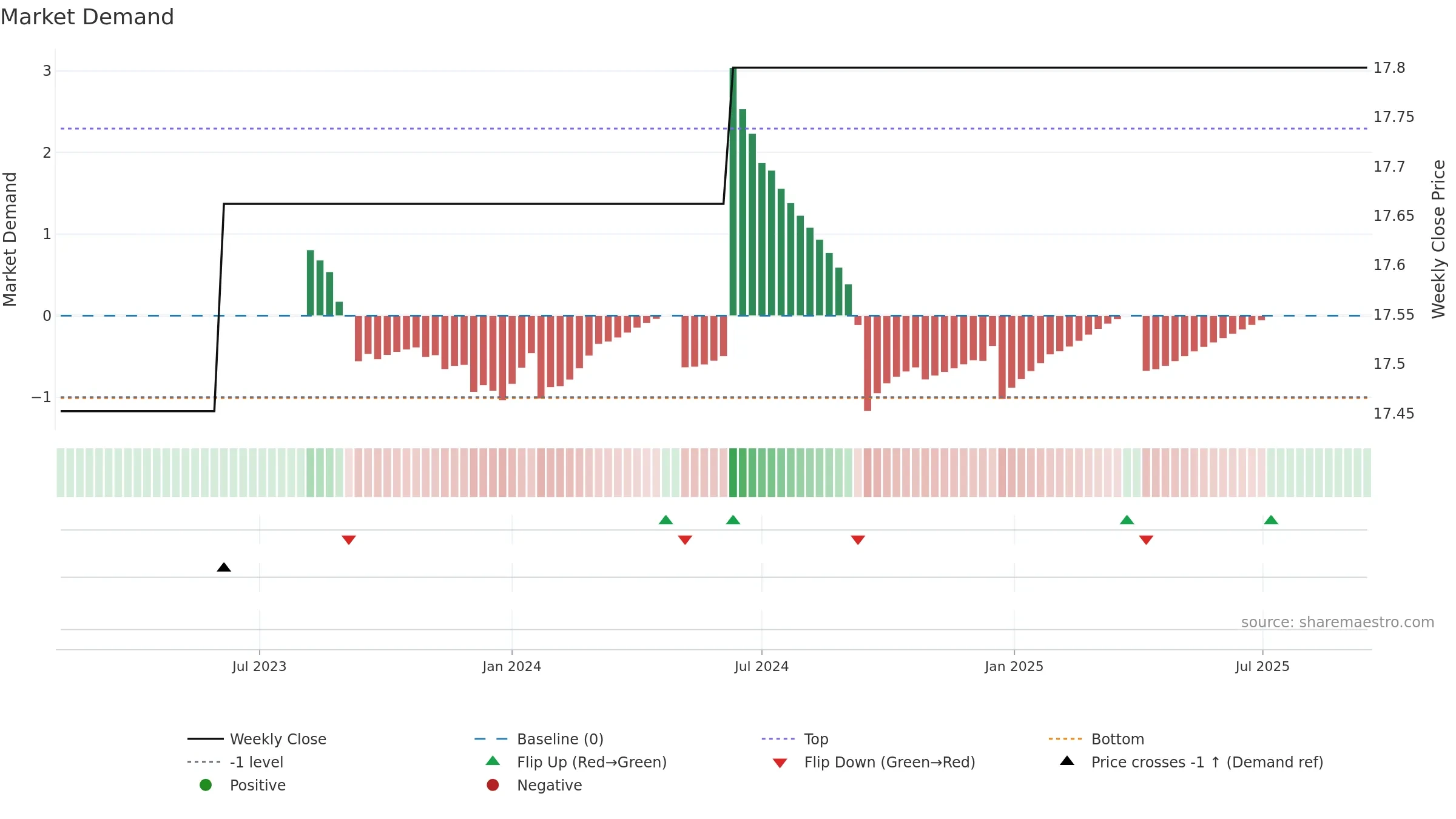
Task: Toggle the Top legend entry
Action: point(795,739)
